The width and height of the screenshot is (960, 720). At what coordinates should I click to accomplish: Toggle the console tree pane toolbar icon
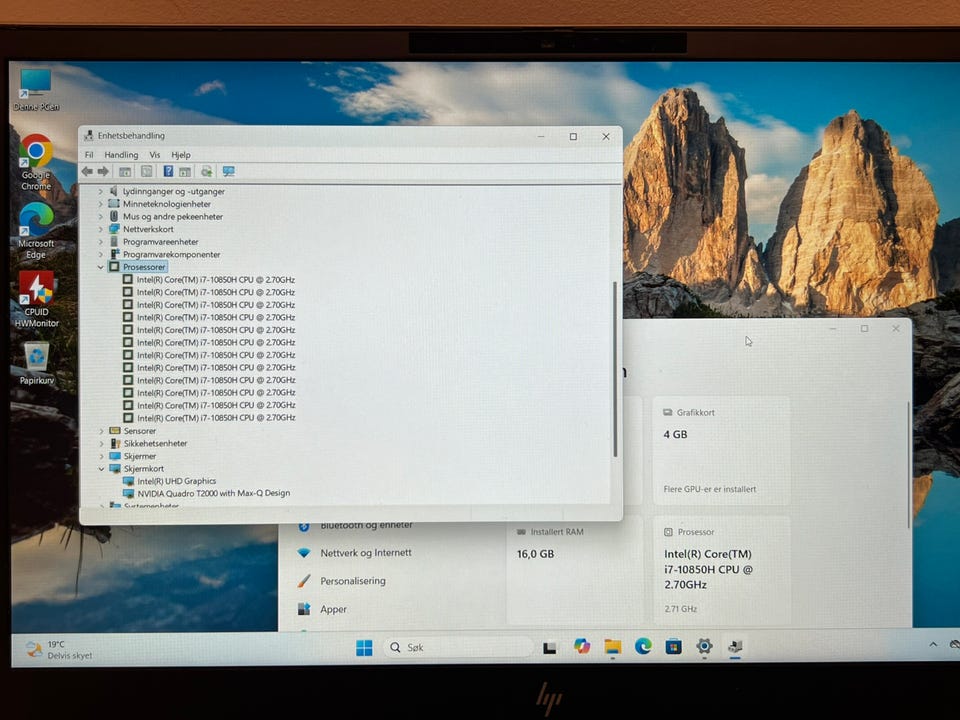click(125, 171)
